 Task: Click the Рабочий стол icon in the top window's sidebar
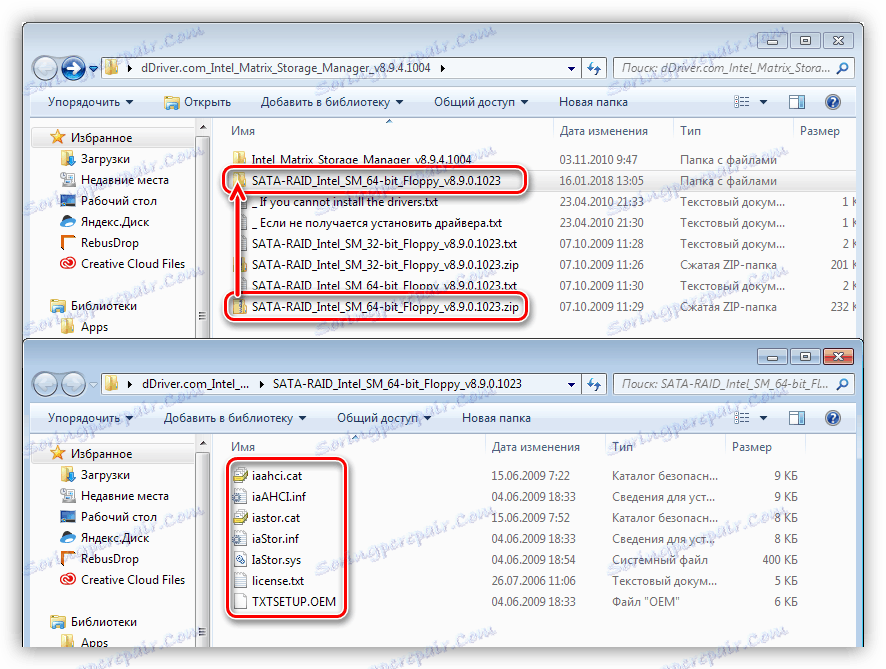click(x=68, y=201)
